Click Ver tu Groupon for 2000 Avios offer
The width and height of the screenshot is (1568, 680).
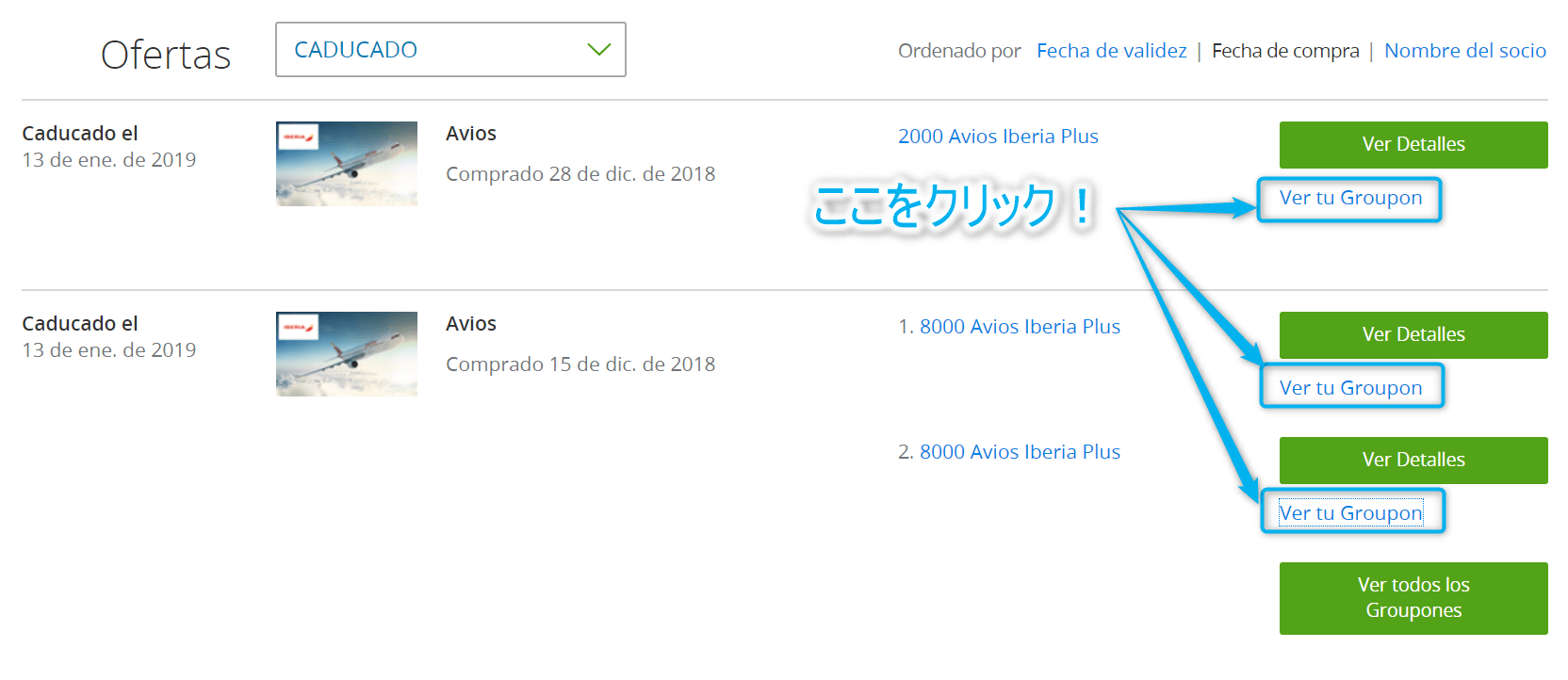(1350, 199)
